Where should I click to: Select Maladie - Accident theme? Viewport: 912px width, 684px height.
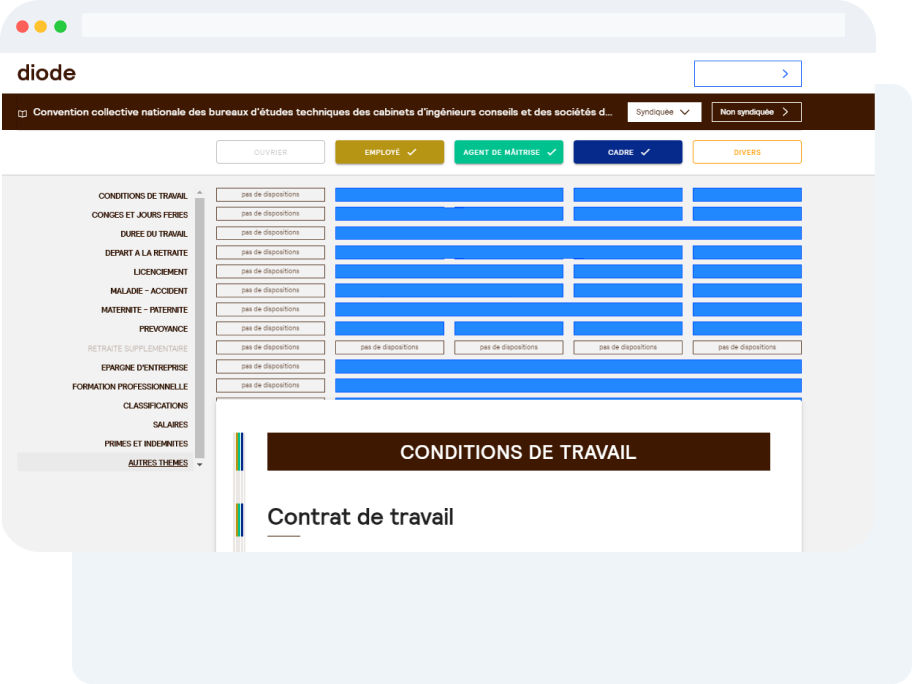pos(149,291)
